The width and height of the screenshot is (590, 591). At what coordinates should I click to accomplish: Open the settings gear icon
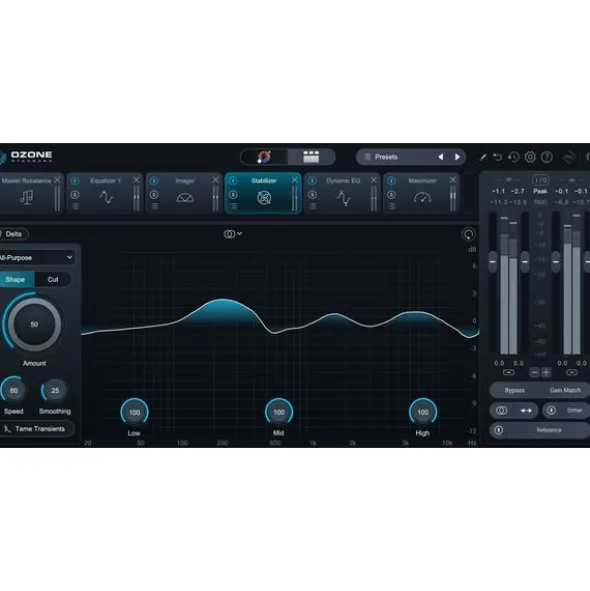(x=530, y=157)
